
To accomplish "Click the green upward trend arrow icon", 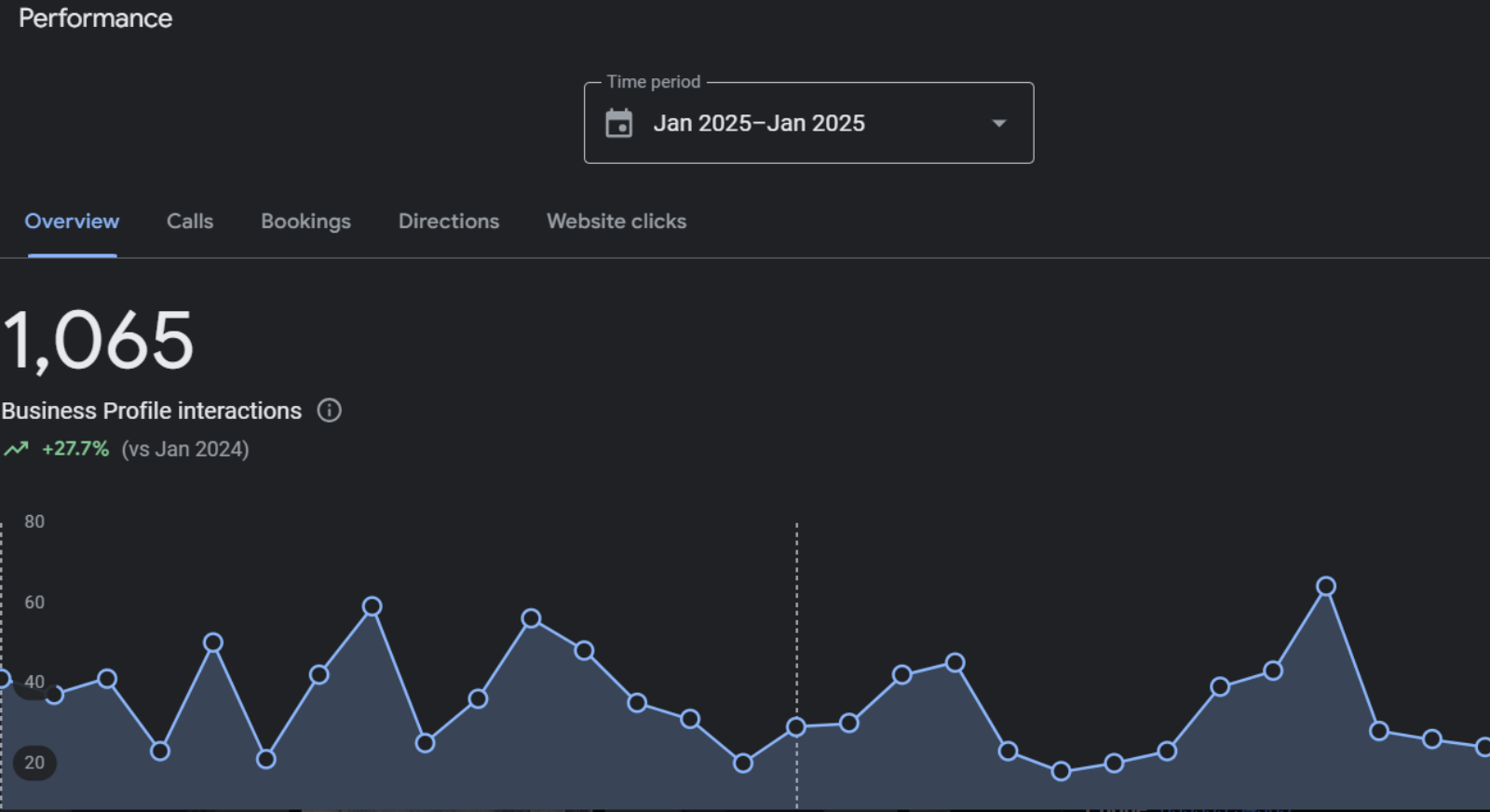I will point(17,449).
